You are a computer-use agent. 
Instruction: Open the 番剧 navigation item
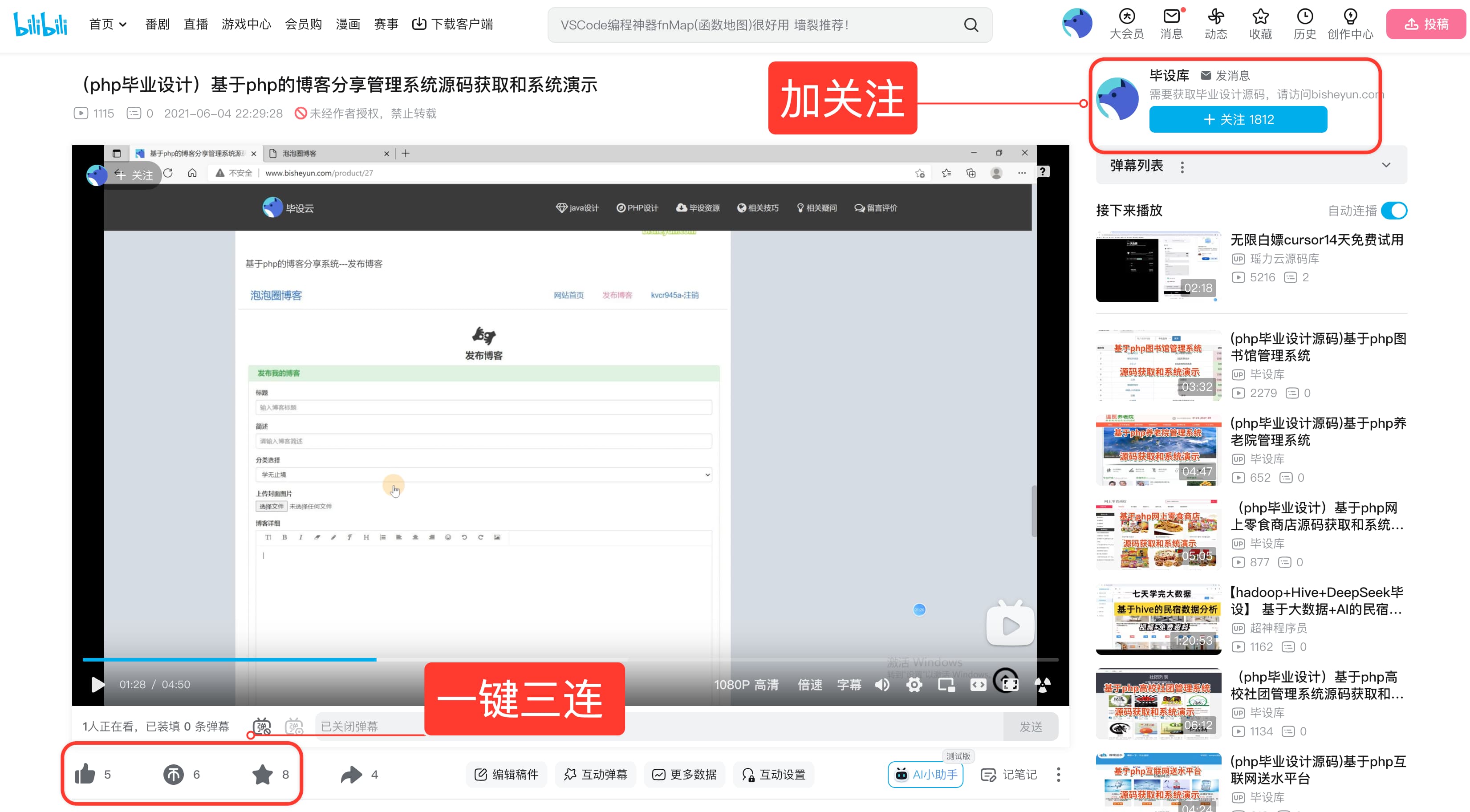(x=158, y=24)
